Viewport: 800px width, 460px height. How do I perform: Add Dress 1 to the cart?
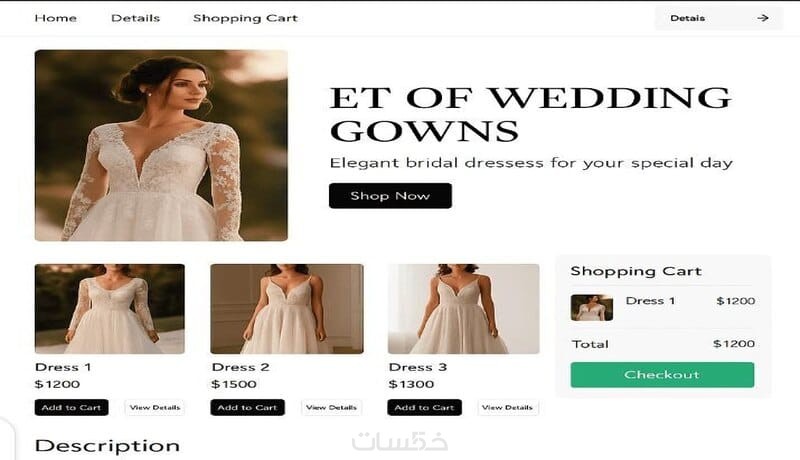(x=71, y=407)
